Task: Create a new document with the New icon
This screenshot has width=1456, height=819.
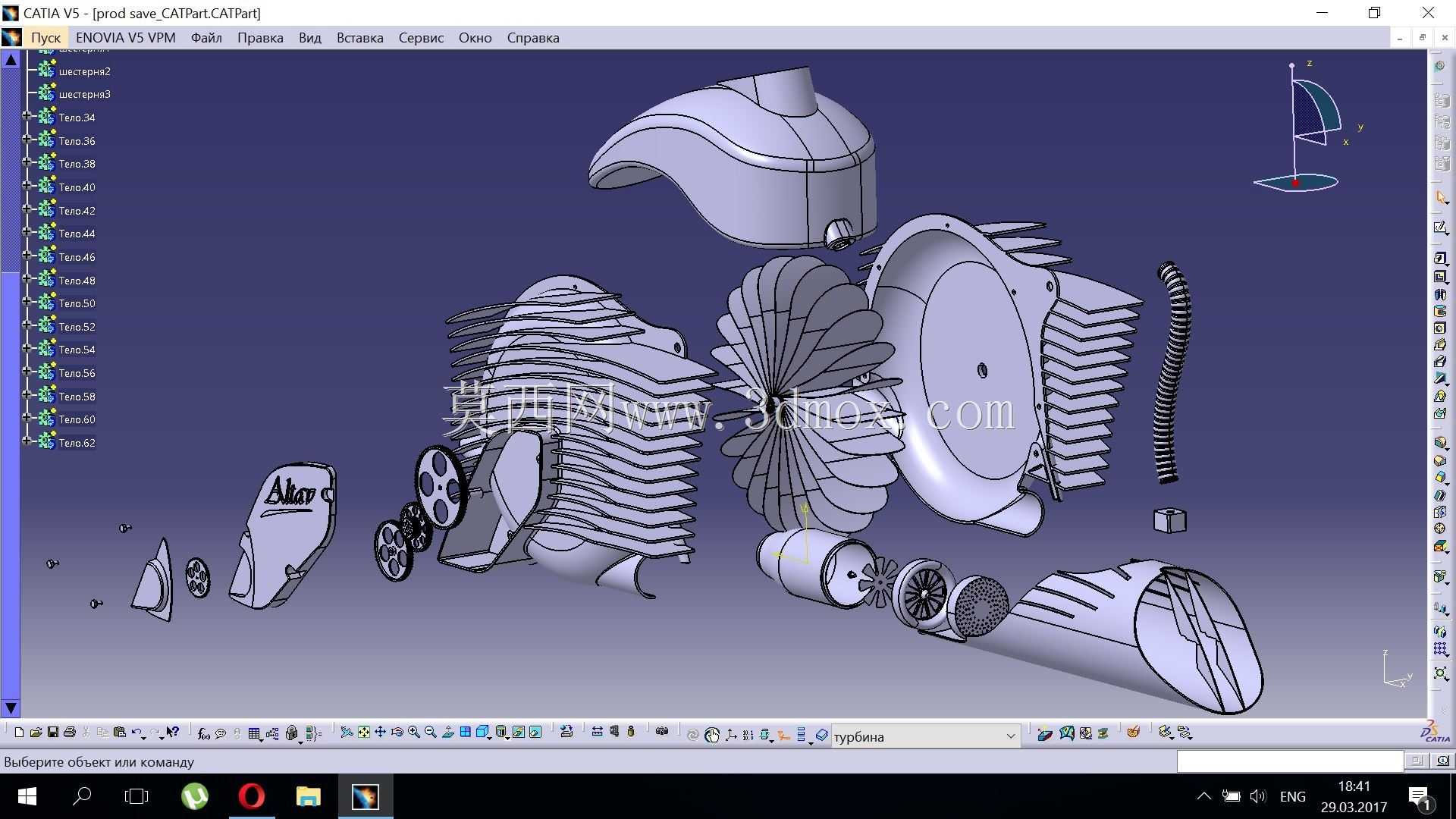Action: tap(19, 733)
